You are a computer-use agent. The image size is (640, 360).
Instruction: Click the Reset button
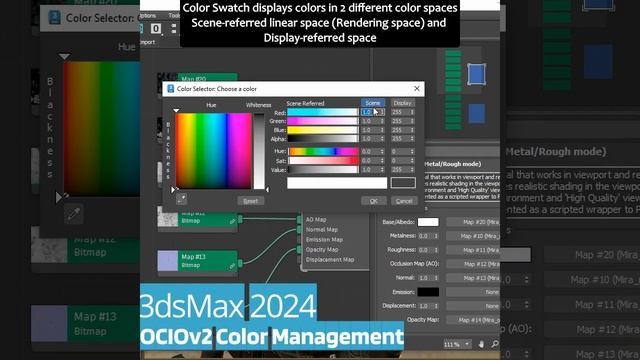[x=251, y=201]
